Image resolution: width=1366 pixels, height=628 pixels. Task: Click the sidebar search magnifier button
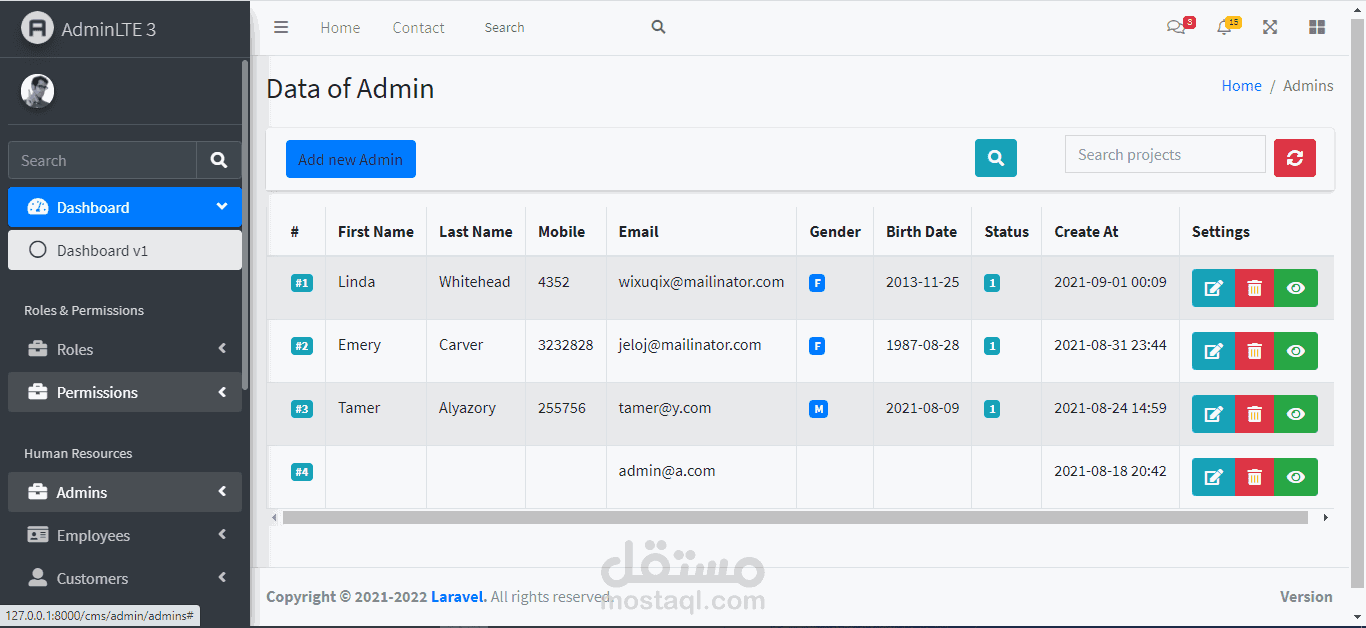click(219, 160)
